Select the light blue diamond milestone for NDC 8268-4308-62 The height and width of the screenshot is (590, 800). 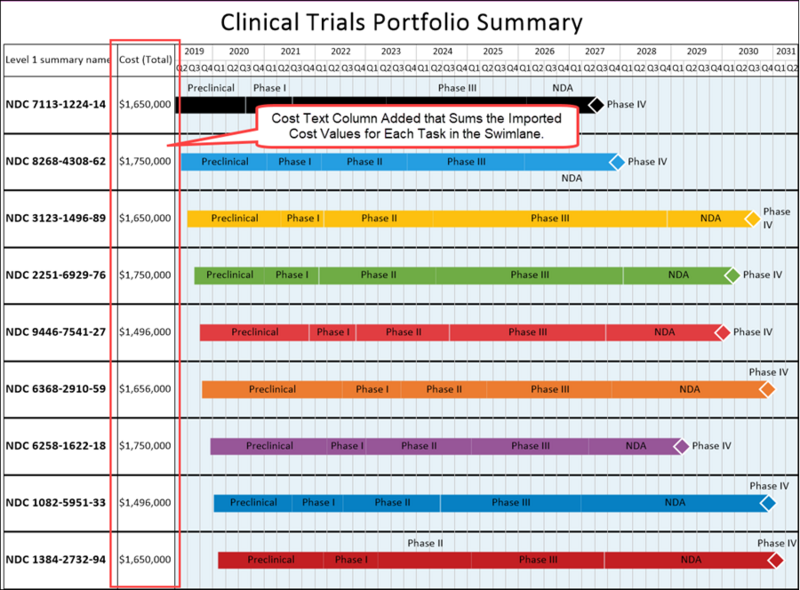[617, 162]
